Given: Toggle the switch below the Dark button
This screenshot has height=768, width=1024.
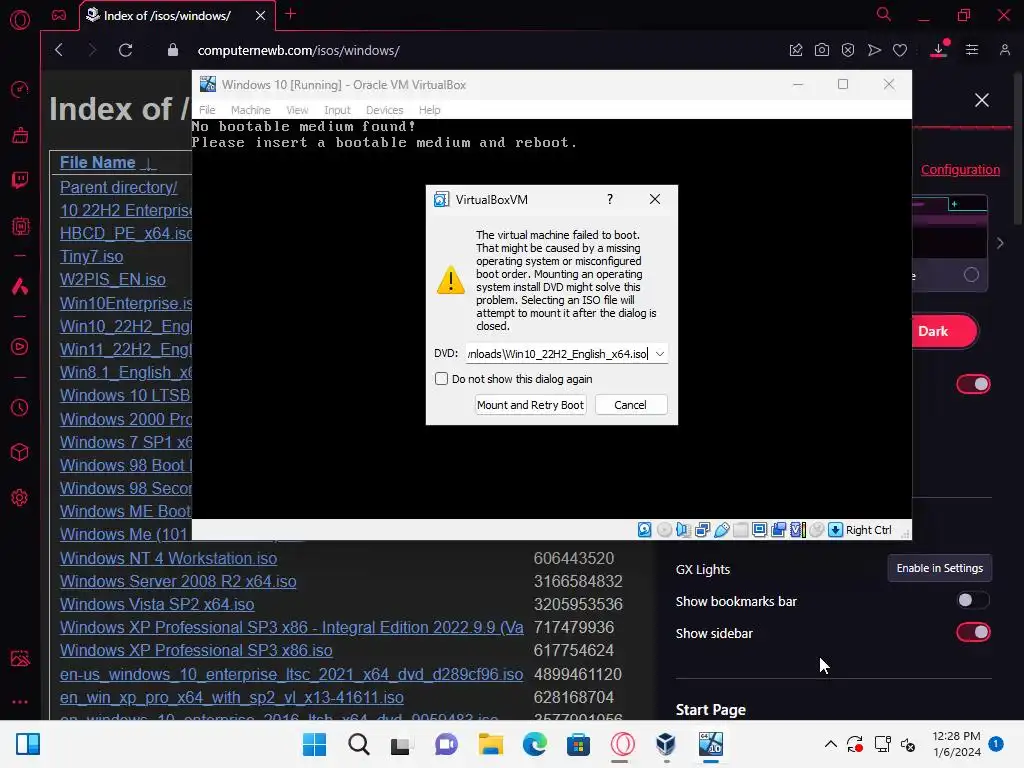Looking at the screenshot, I should 973,384.
